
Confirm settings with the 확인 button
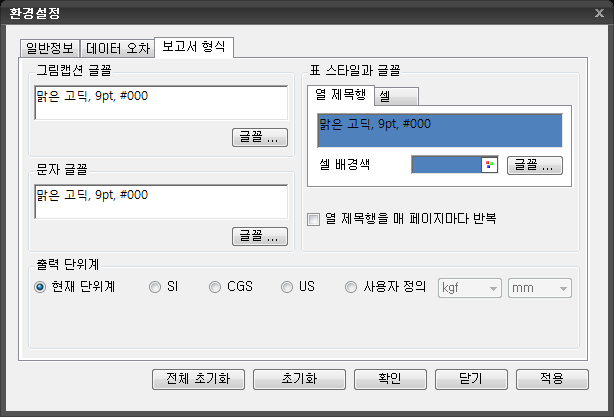click(390, 379)
